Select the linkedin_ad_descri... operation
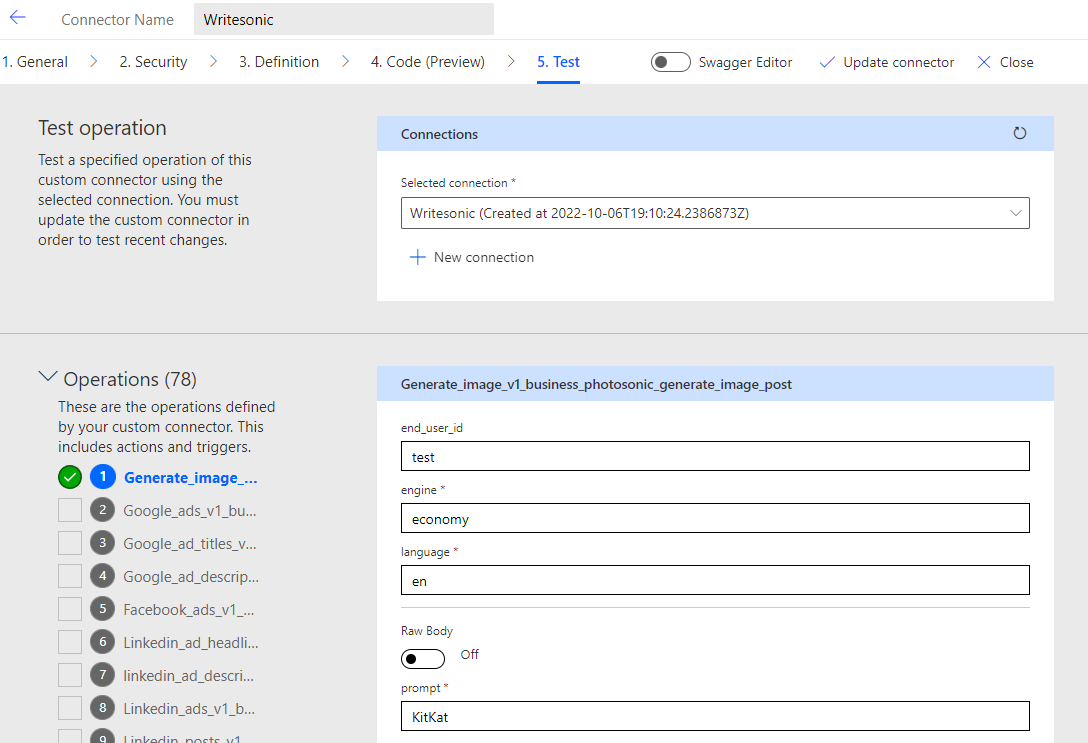 (189, 675)
